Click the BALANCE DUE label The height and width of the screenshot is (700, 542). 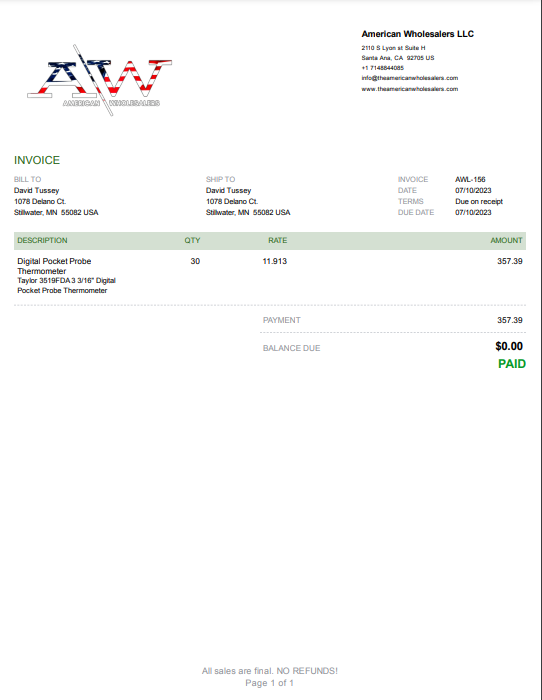292,348
